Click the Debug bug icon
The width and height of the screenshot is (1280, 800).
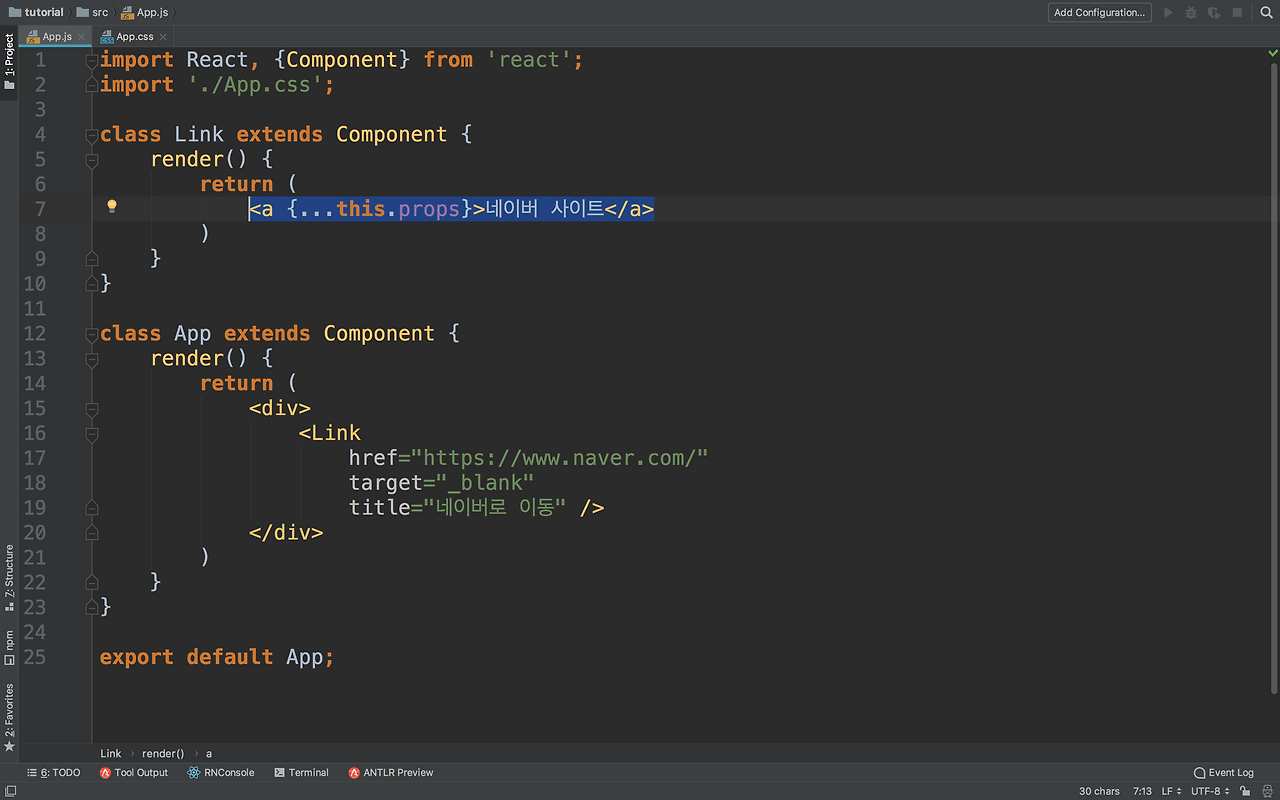[1191, 13]
